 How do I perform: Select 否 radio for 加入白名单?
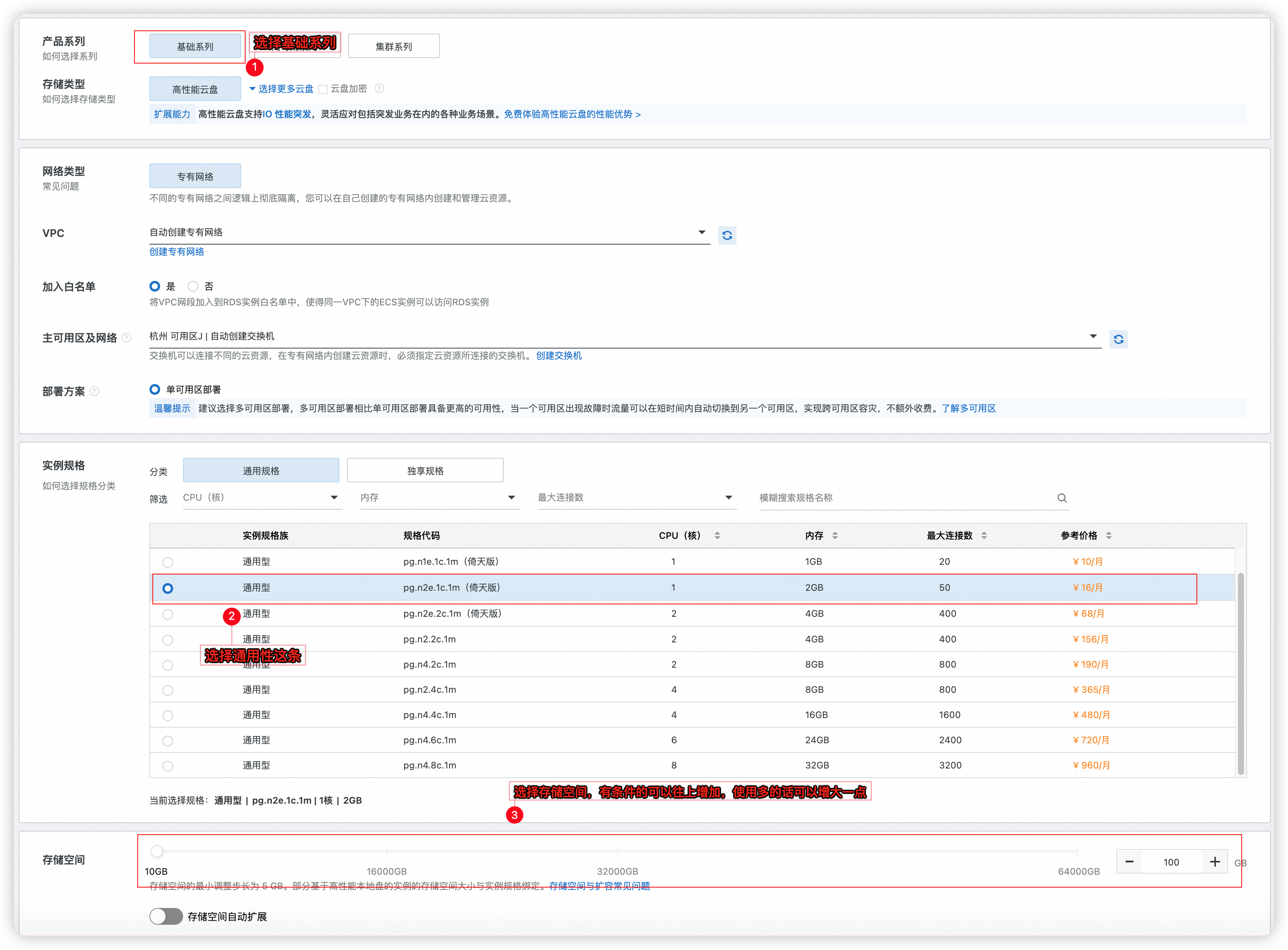click(x=193, y=286)
